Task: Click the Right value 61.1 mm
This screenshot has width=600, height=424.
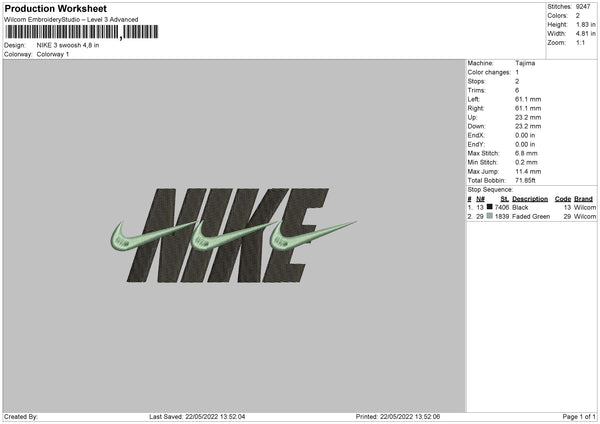Action: point(528,108)
